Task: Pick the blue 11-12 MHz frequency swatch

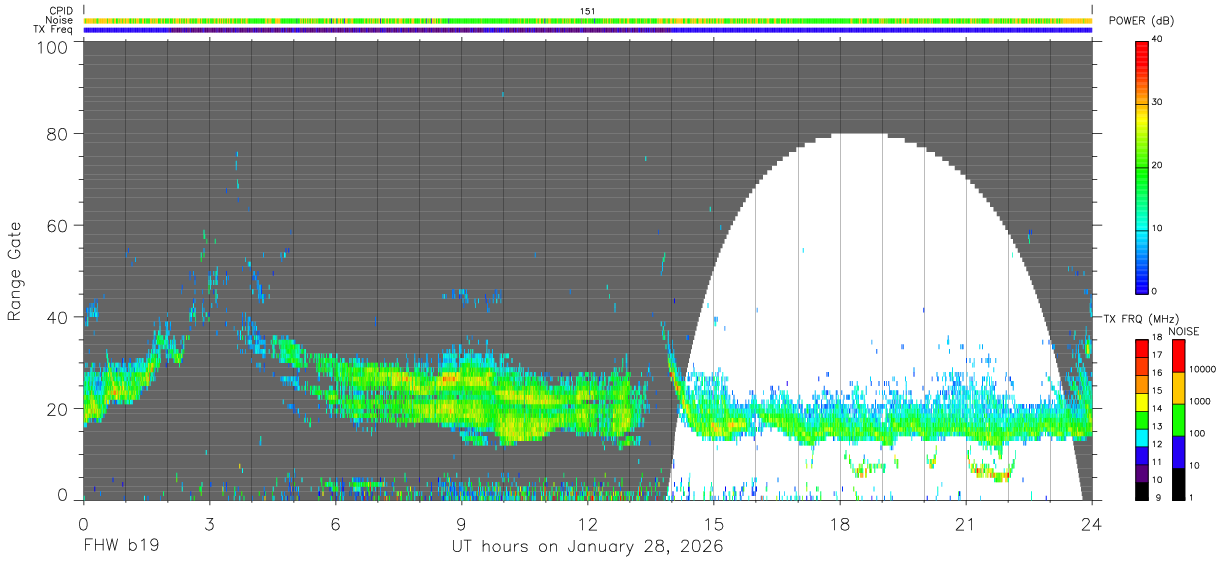Action: 1142,455
